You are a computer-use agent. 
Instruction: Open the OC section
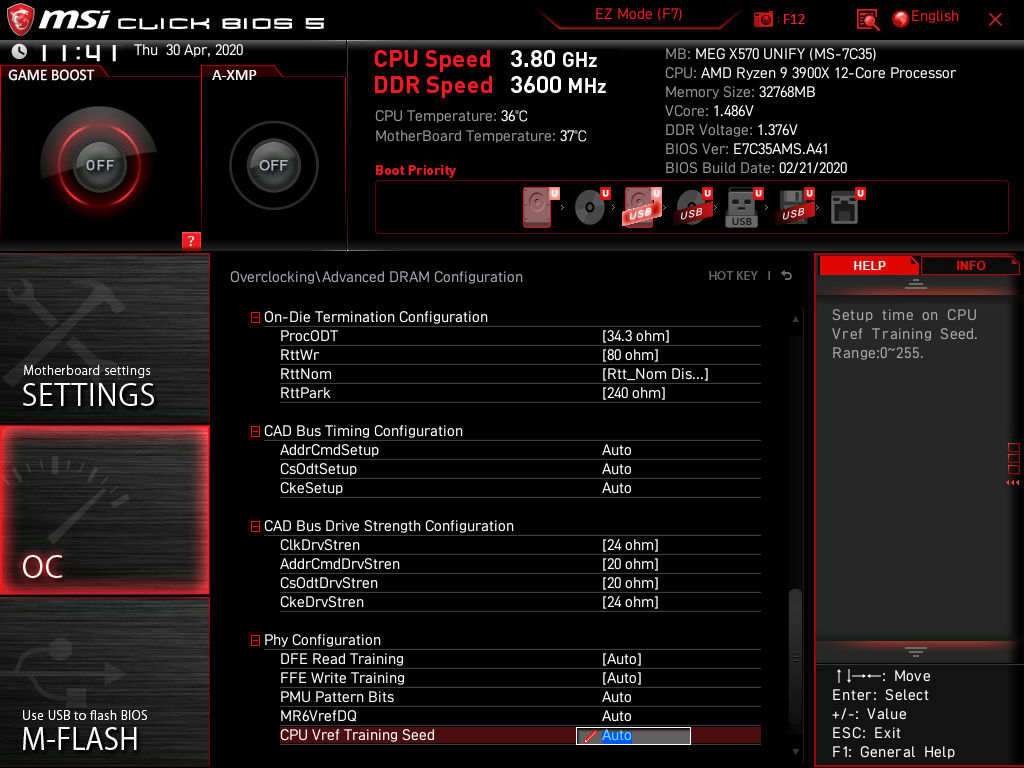click(x=104, y=510)
